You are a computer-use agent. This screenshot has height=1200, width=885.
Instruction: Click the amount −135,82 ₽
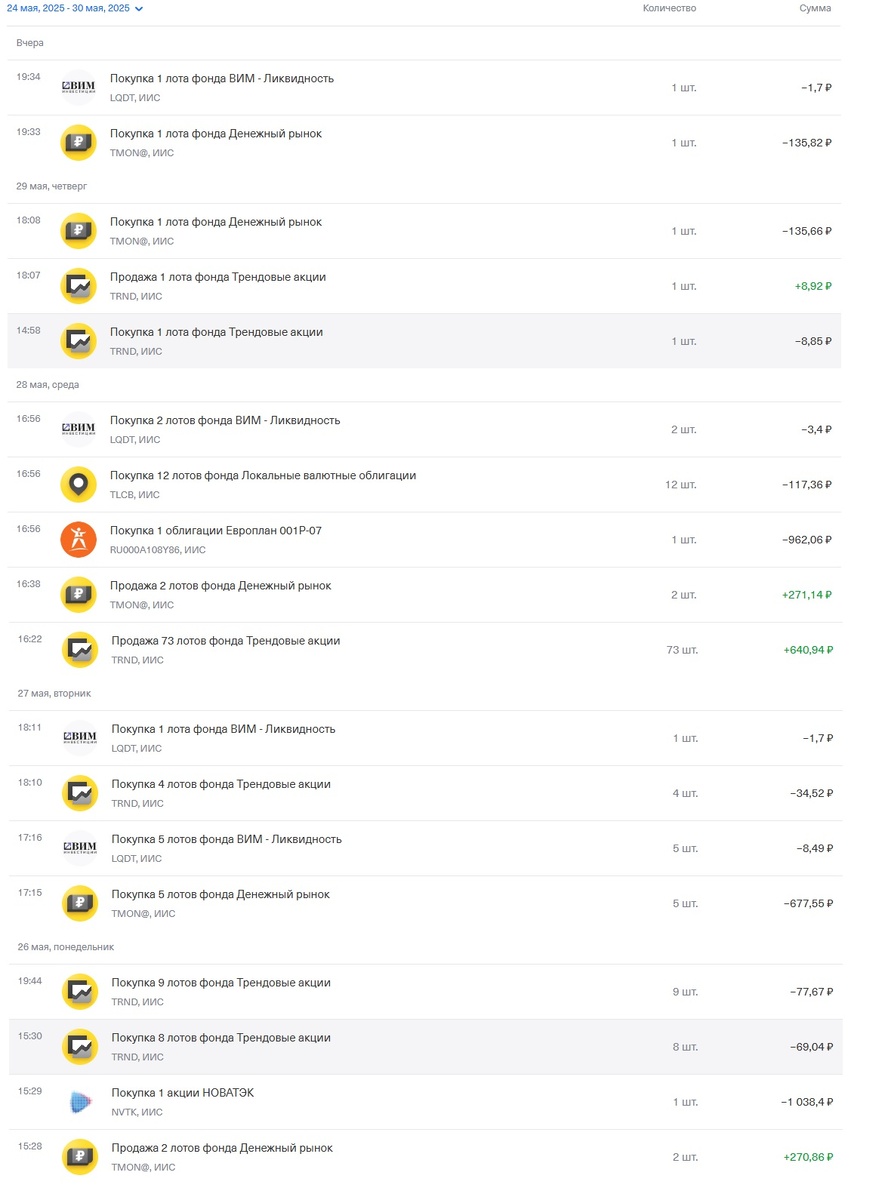(x=807, y=143)
